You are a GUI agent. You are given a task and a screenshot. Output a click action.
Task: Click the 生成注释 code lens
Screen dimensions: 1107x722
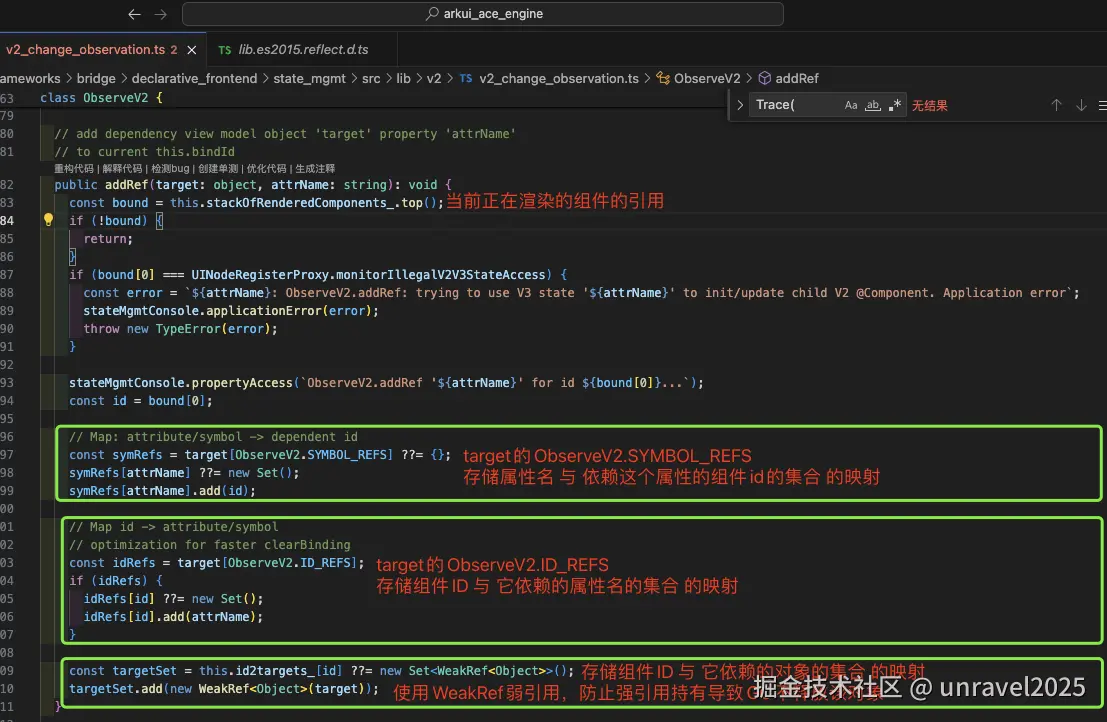(315, 169)
